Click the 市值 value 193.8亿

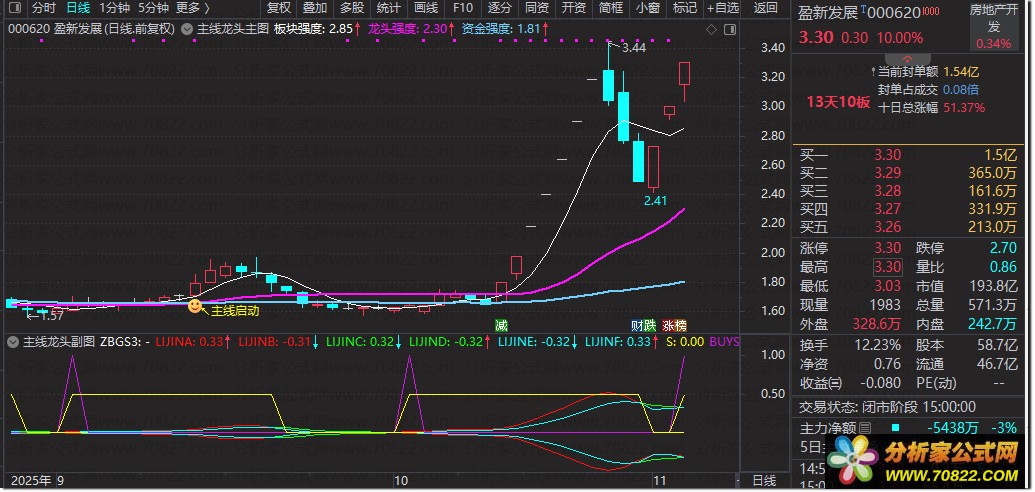tap(991, 287)
